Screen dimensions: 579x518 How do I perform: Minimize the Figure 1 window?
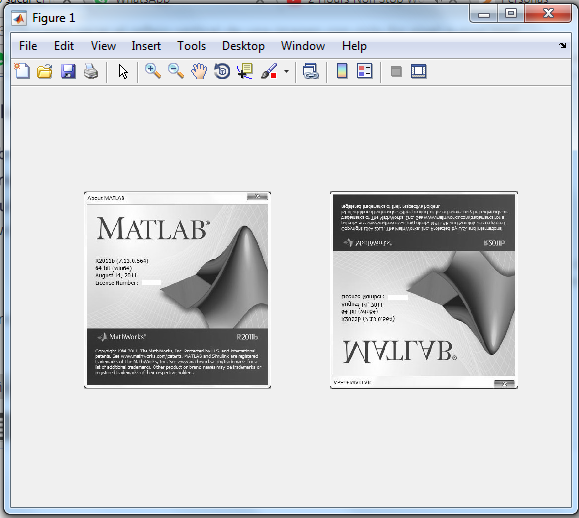(484, 14)
